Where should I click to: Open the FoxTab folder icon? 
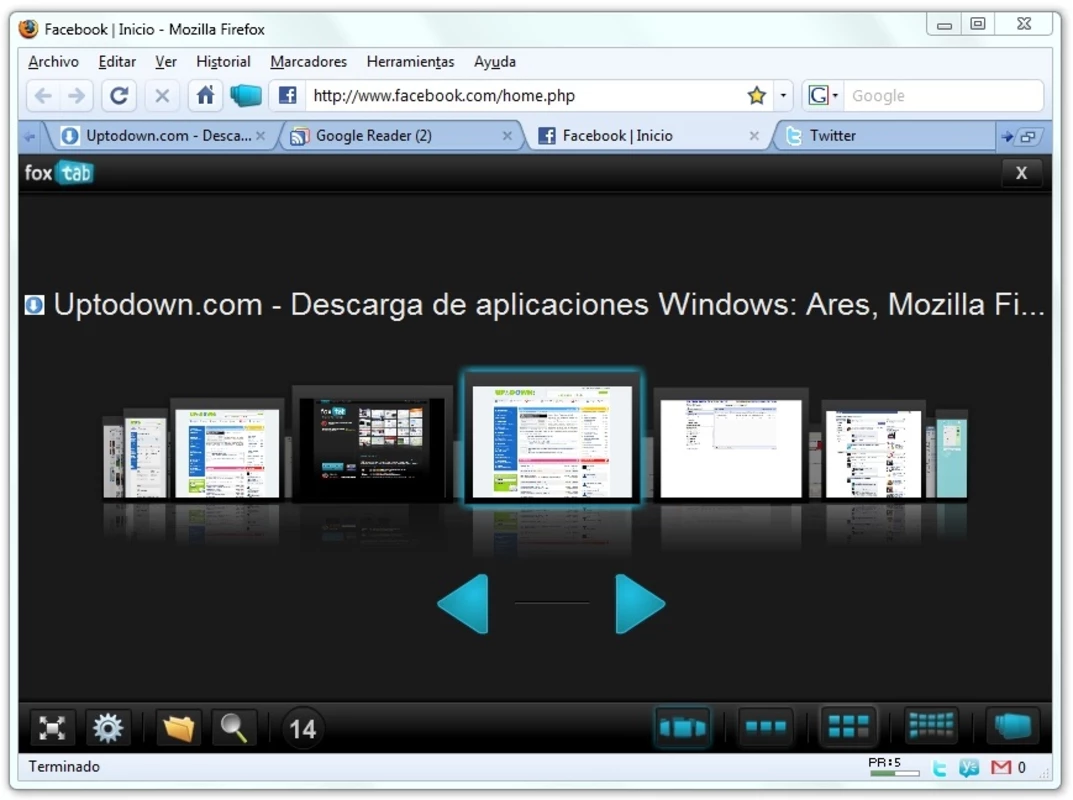(179, 727)
